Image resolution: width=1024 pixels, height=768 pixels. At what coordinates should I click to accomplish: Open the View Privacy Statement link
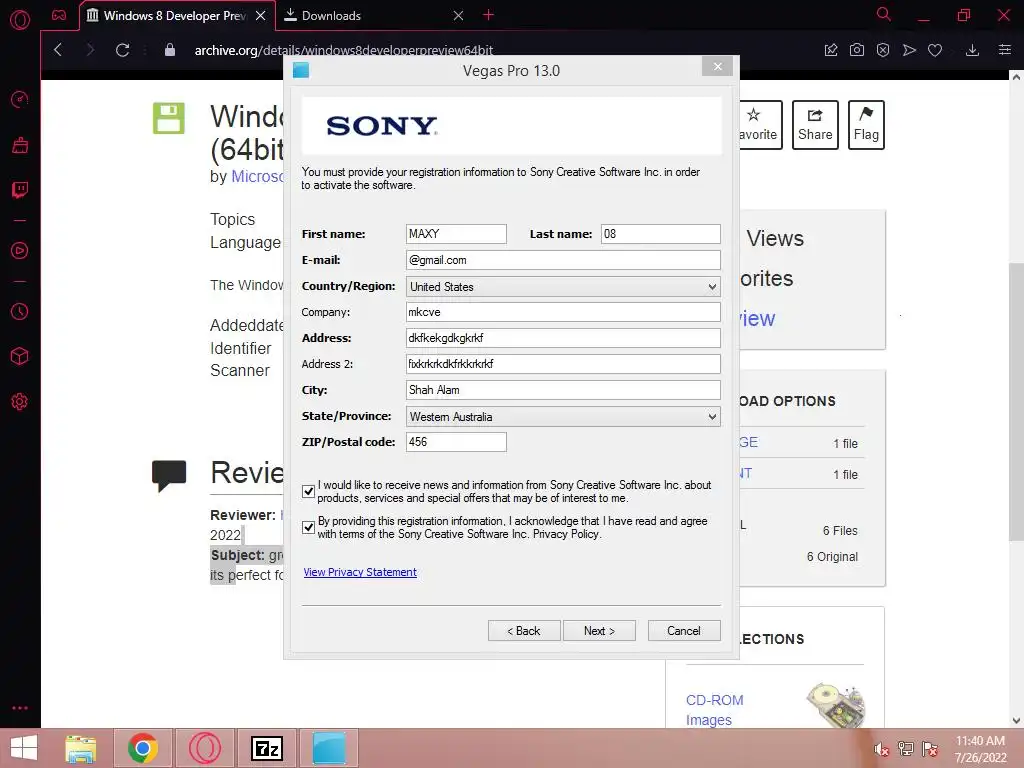click(360, 572)
